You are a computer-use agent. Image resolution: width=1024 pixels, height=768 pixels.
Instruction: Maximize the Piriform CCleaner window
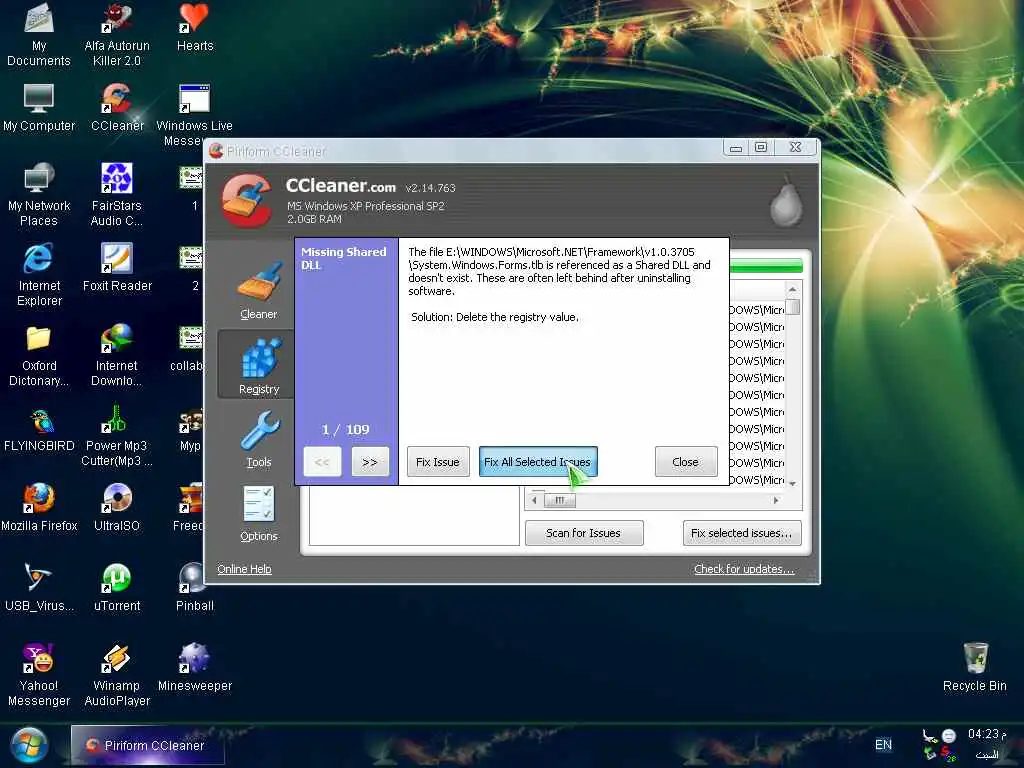click(761, 148)
